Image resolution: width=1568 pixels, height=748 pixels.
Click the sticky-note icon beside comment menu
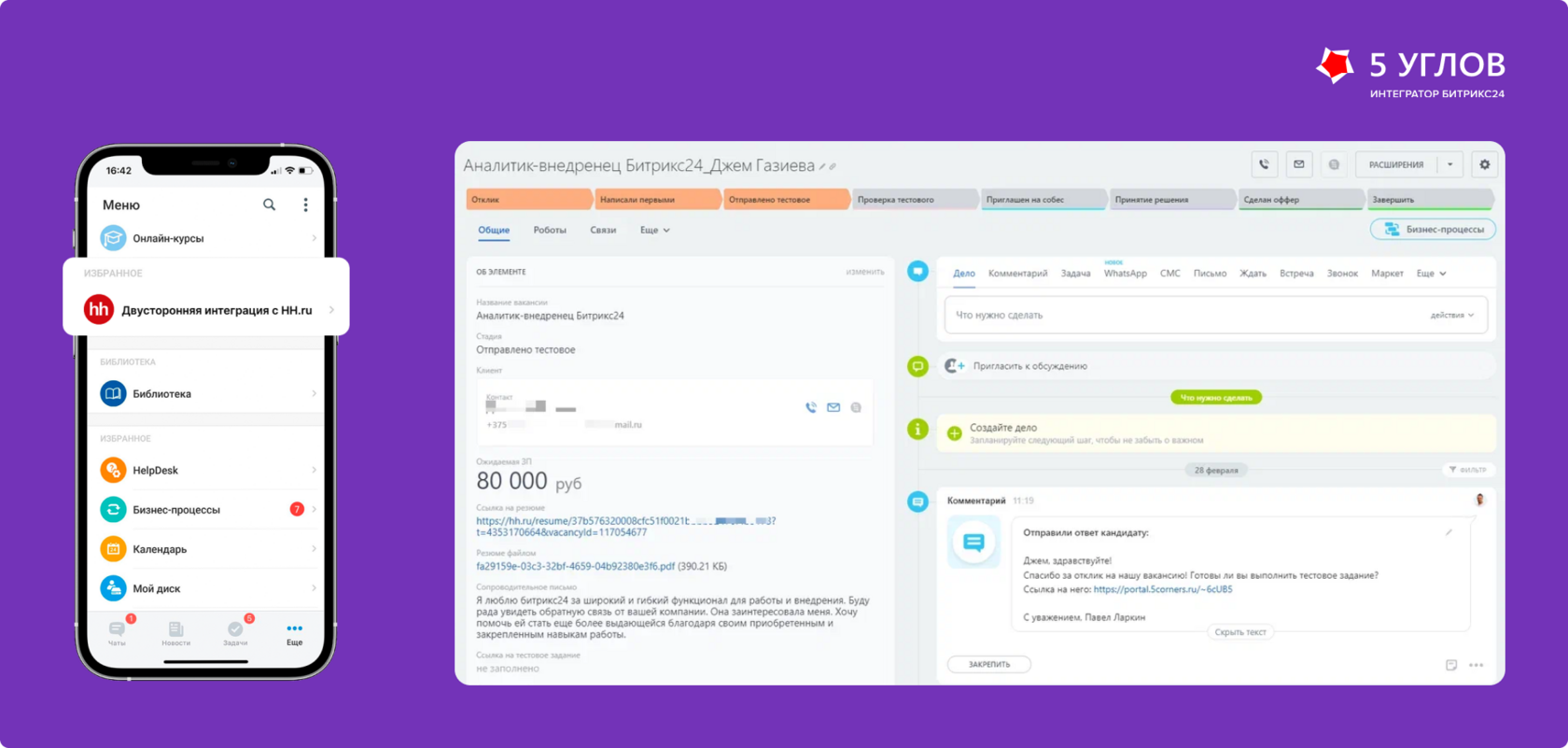(x=1450, y=665)
